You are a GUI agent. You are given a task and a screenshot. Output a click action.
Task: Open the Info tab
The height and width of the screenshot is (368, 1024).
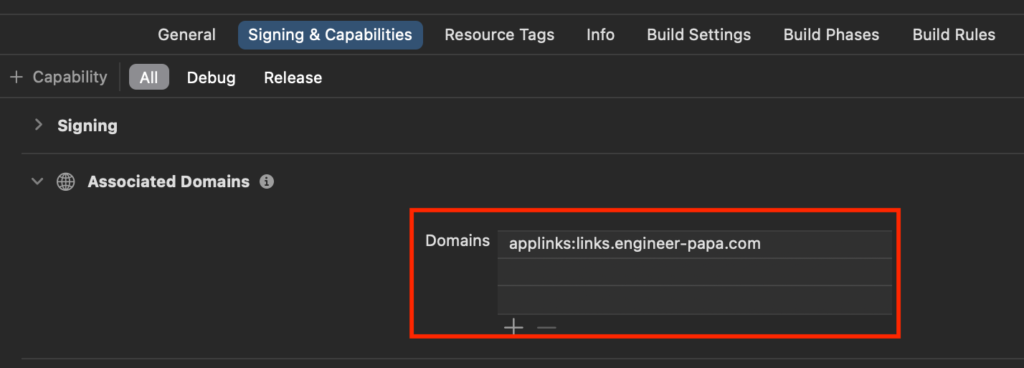tap(600, 35)
